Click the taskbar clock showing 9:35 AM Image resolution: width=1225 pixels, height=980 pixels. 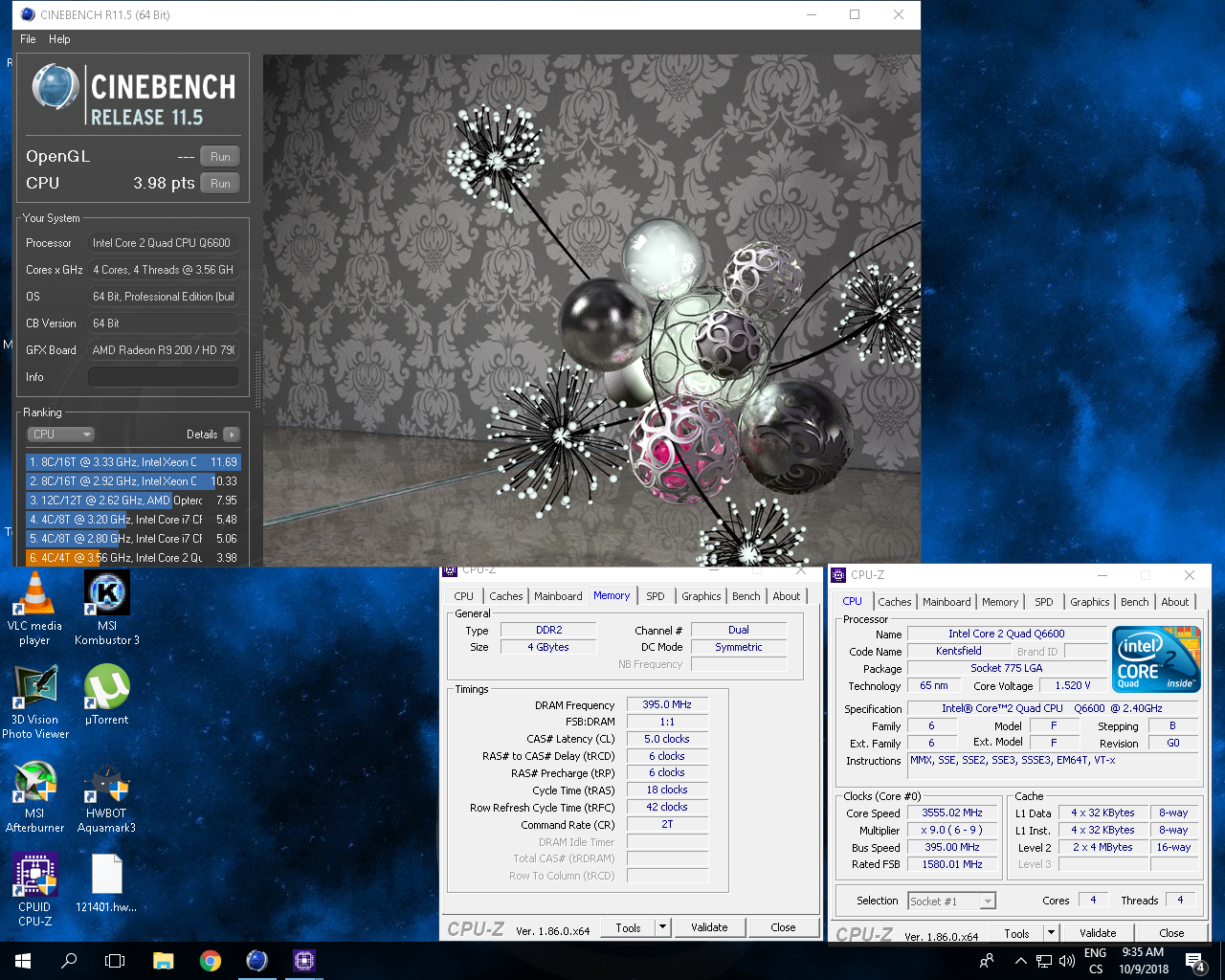click(x=1143, y=961)
